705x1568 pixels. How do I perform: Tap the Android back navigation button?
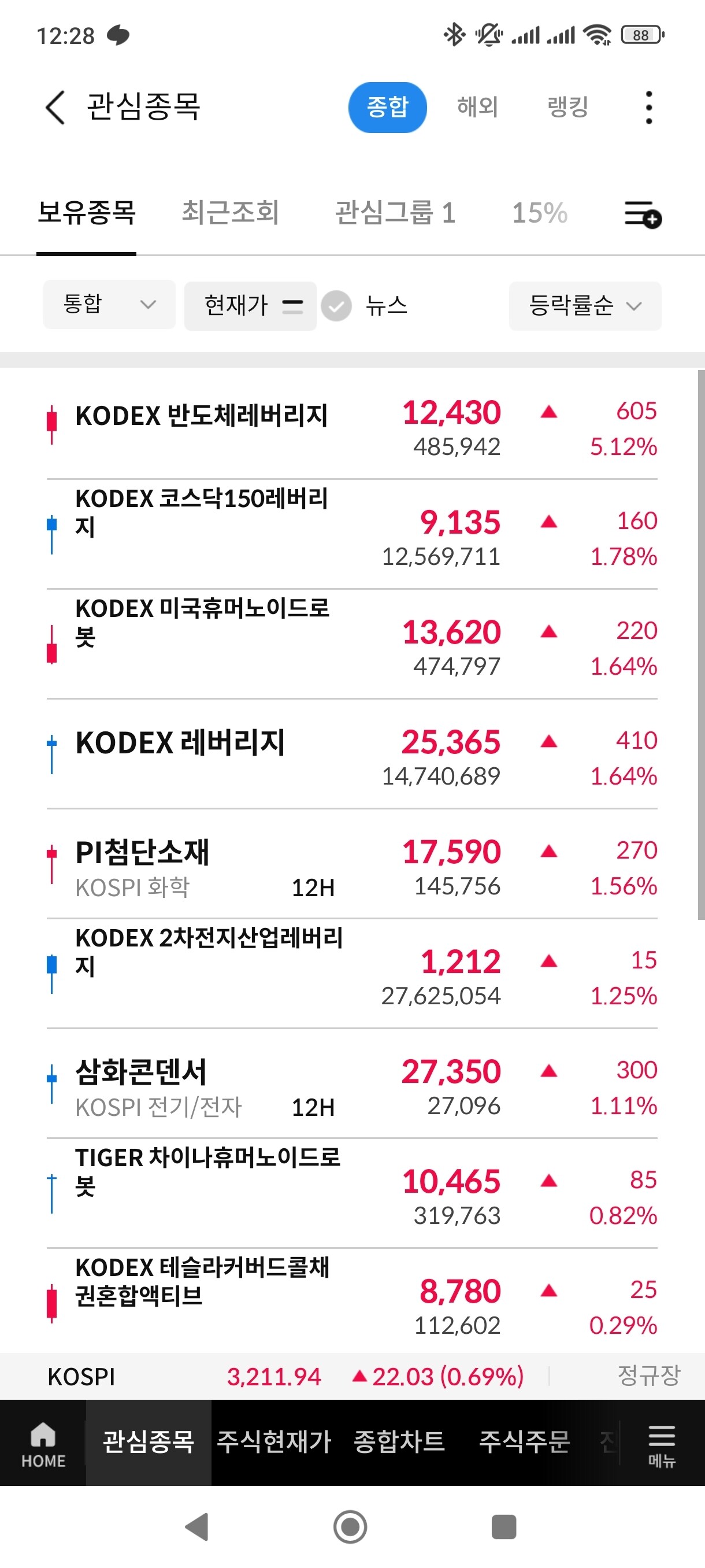[197, 1526]
